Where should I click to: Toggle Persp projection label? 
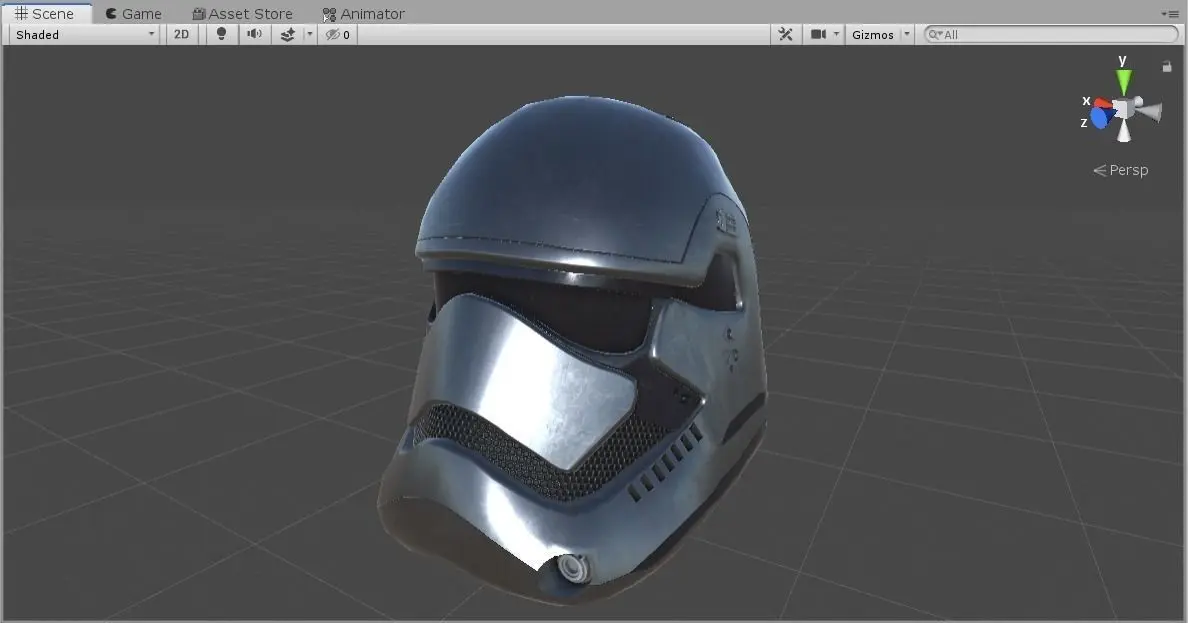tap(1121, 171)
